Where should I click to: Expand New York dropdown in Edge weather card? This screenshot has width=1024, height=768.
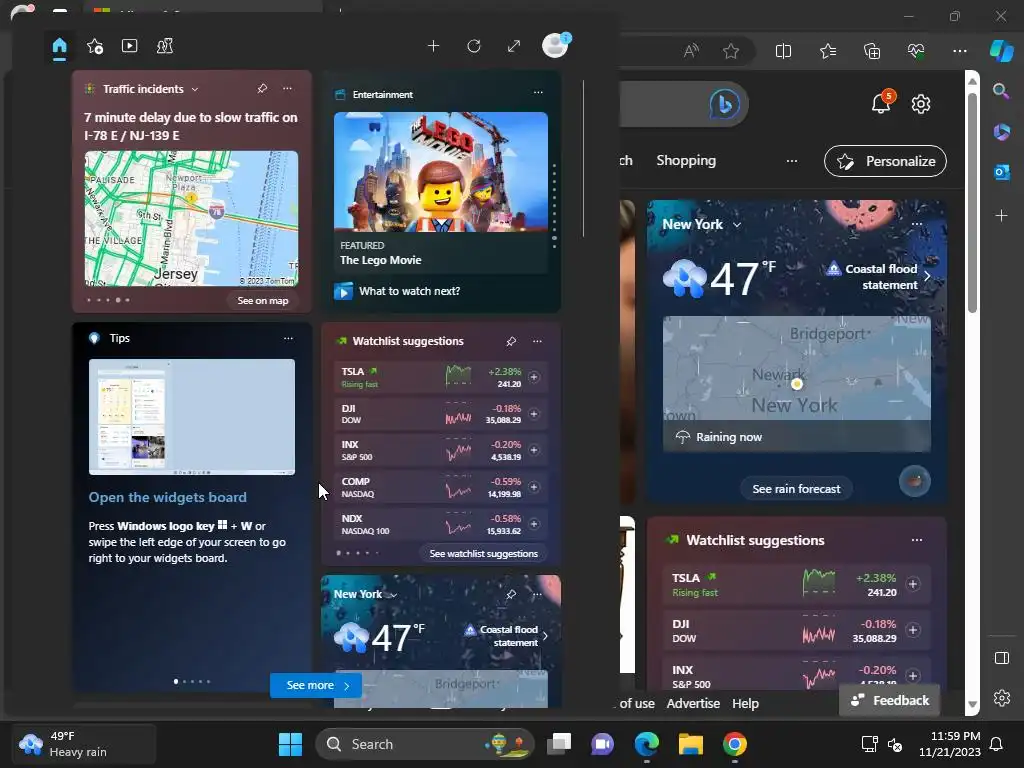(x=737, y=225)
